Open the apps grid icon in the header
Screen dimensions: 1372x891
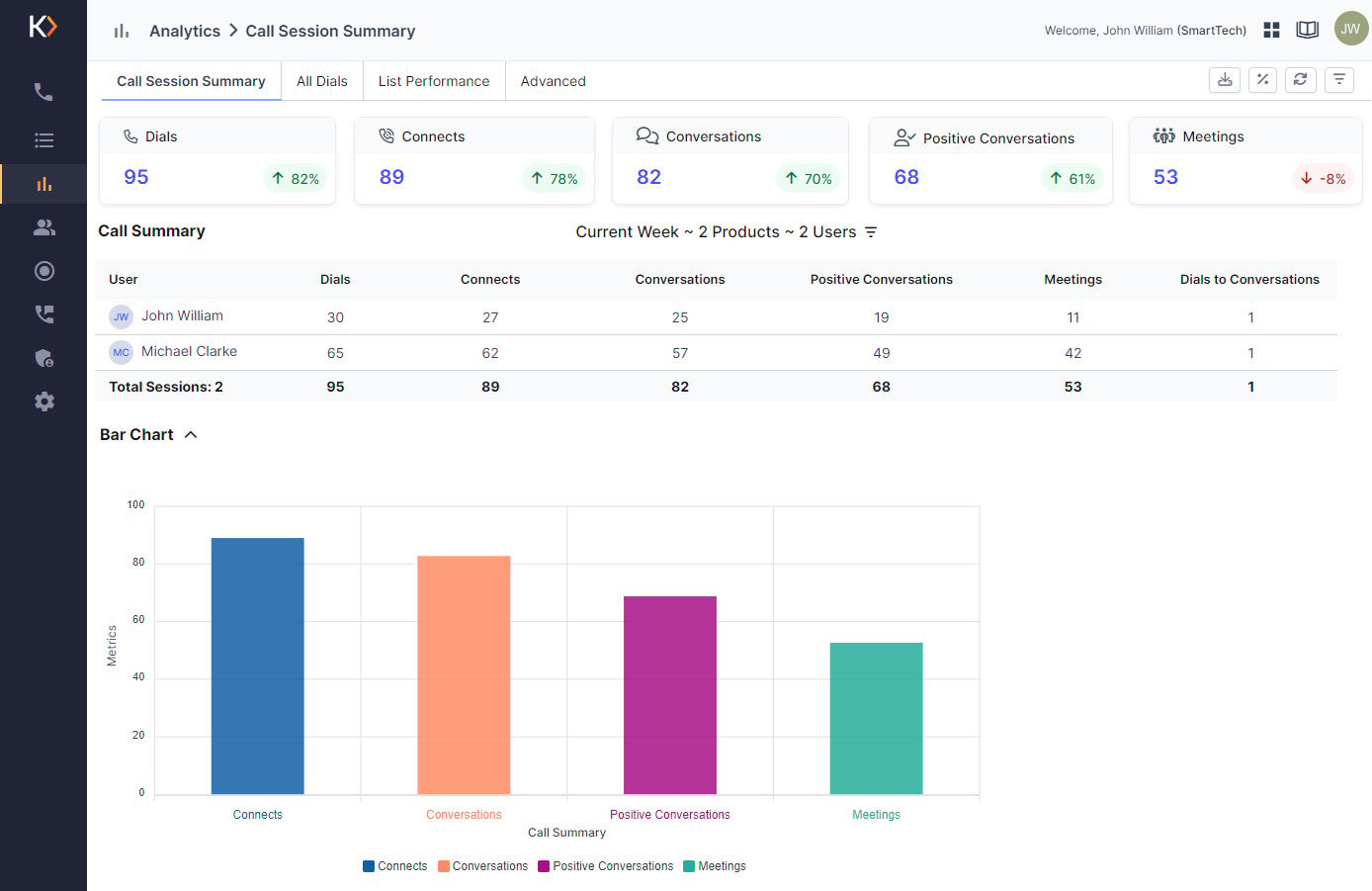click(1271, 30)
